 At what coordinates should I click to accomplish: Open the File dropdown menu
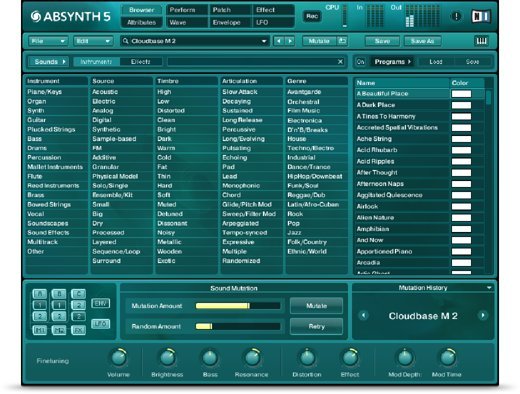(48, 41)
